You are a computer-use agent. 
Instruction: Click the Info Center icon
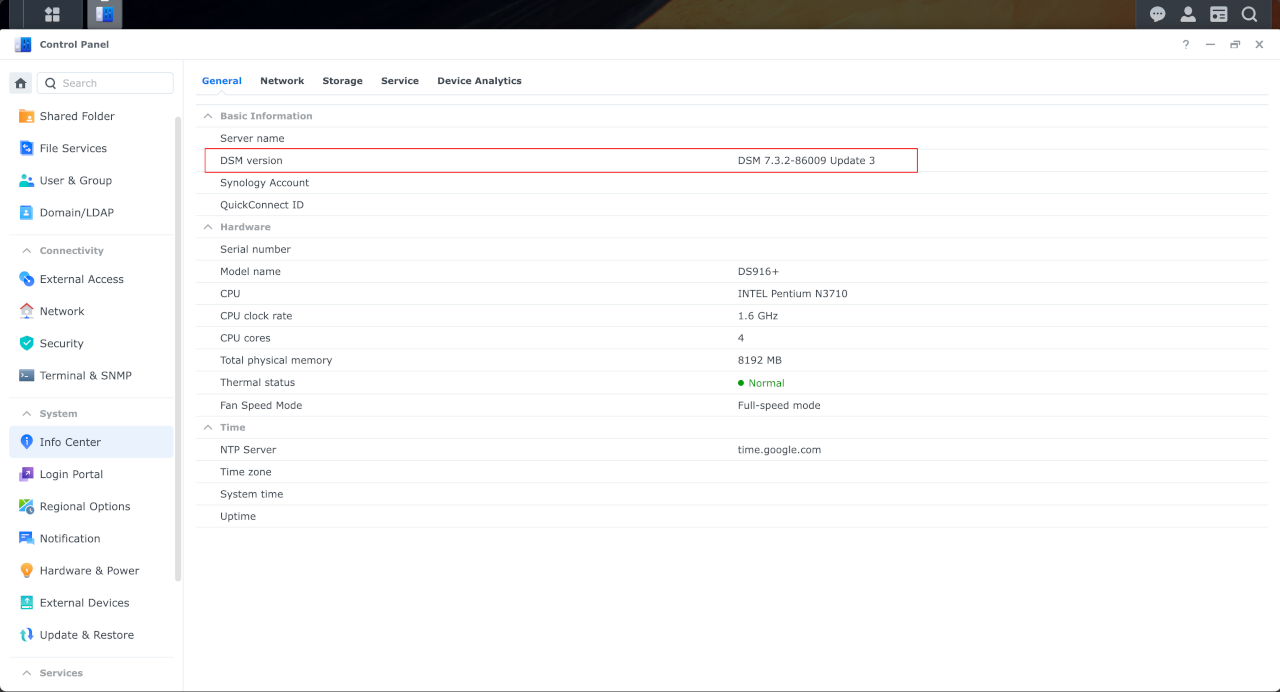(27, 442)
